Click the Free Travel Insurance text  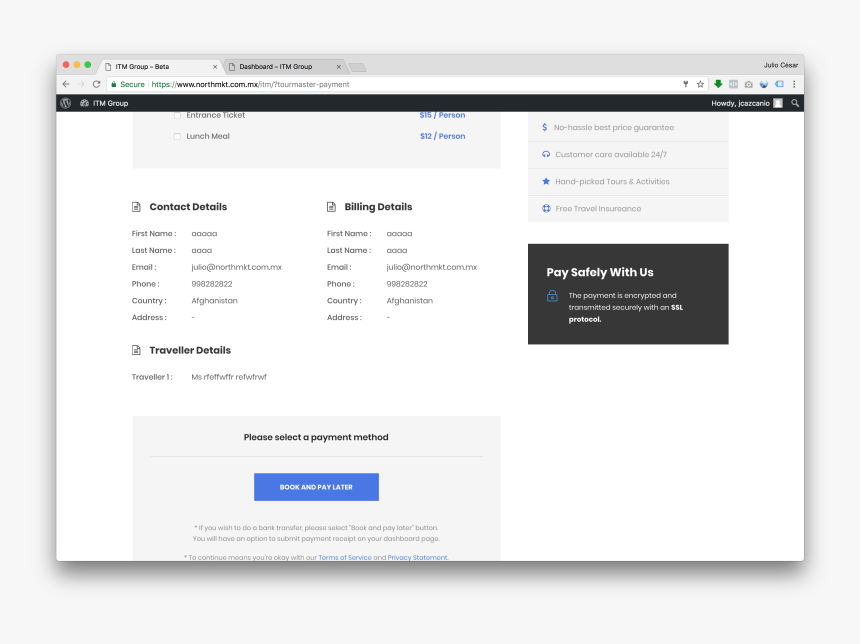pos(598,208)
